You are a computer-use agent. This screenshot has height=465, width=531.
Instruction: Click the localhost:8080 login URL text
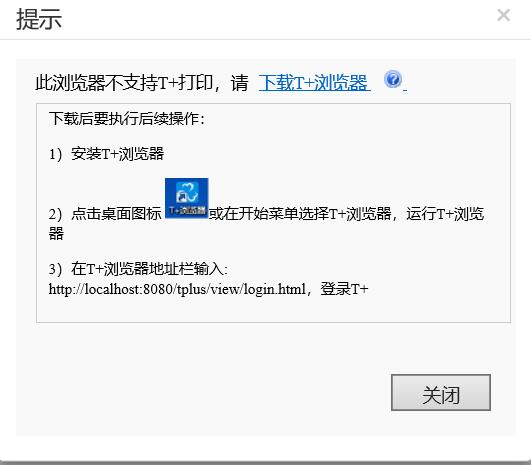(177, 289)
